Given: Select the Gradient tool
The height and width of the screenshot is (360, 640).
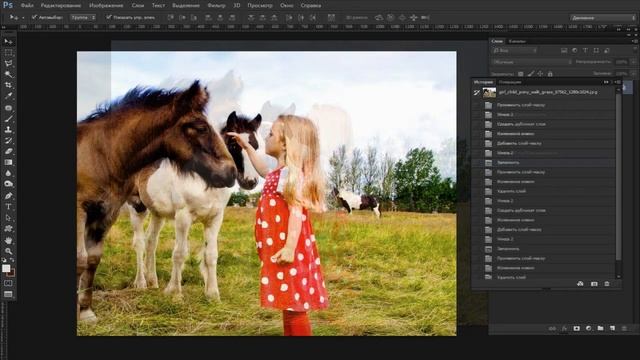Looking at the screenshot, I should (8, 162).
